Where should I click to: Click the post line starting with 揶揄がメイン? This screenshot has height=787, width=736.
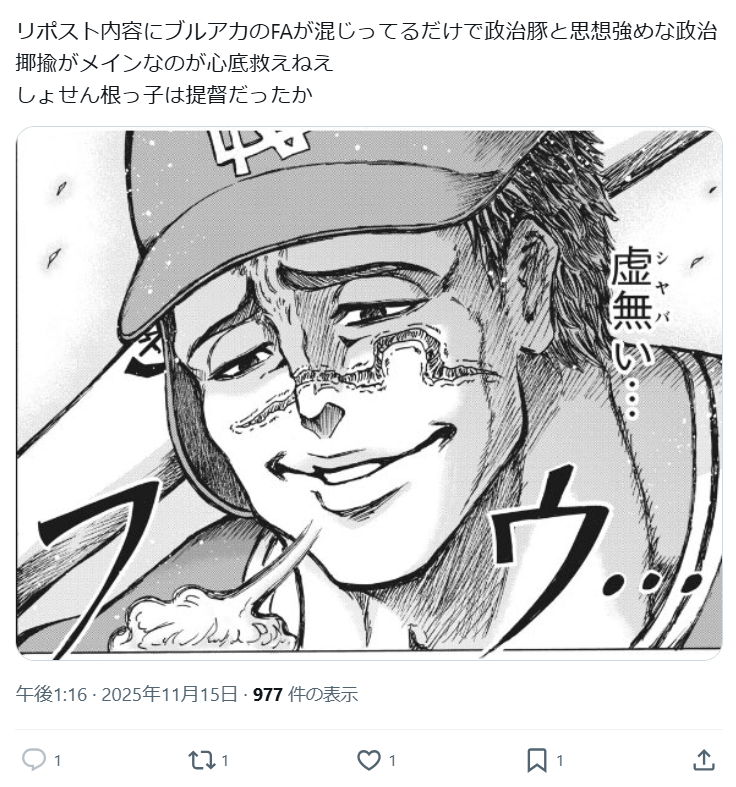(x=175, y=63)
